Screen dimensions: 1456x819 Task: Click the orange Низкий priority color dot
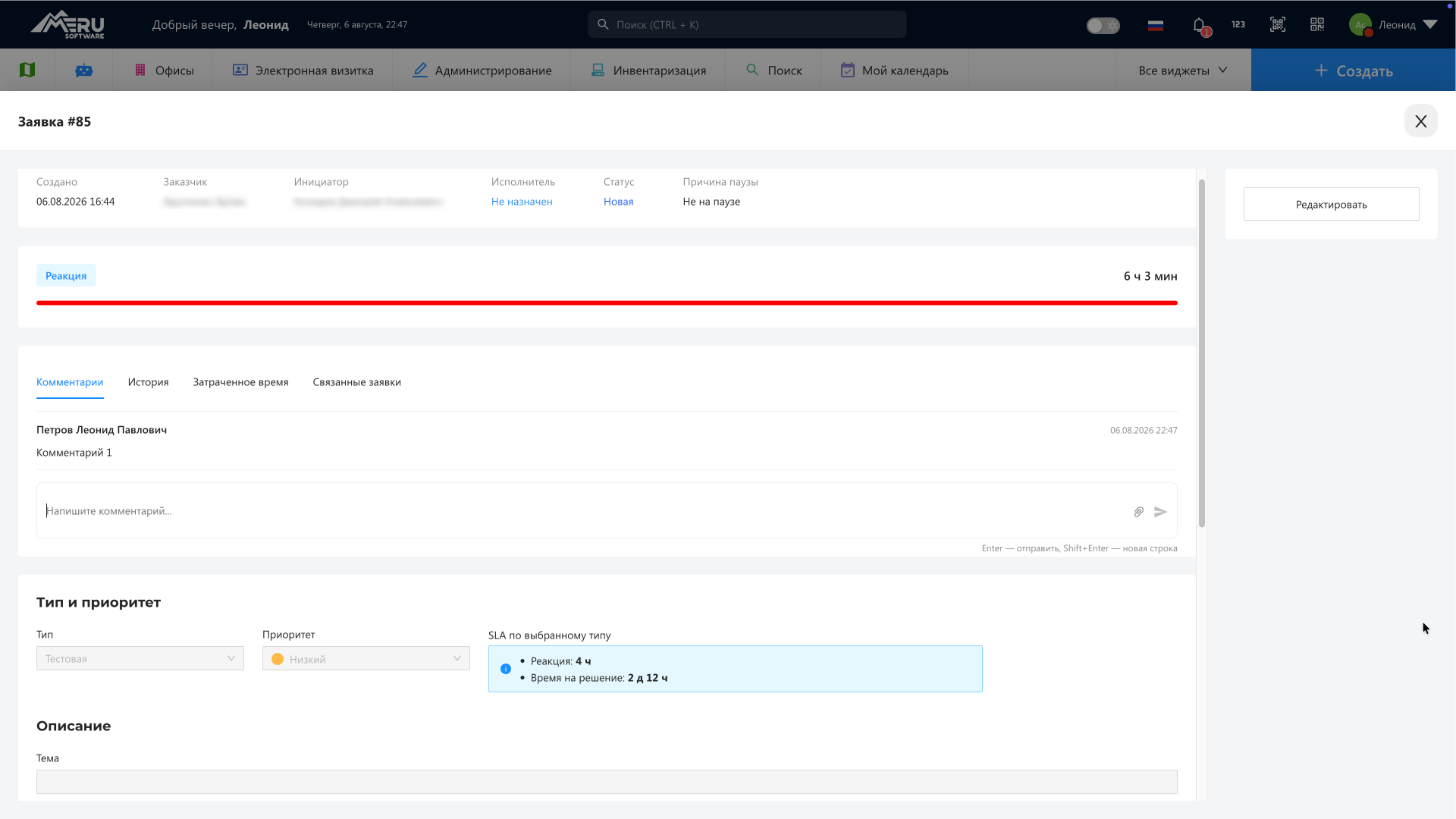[x=278, y=659]
